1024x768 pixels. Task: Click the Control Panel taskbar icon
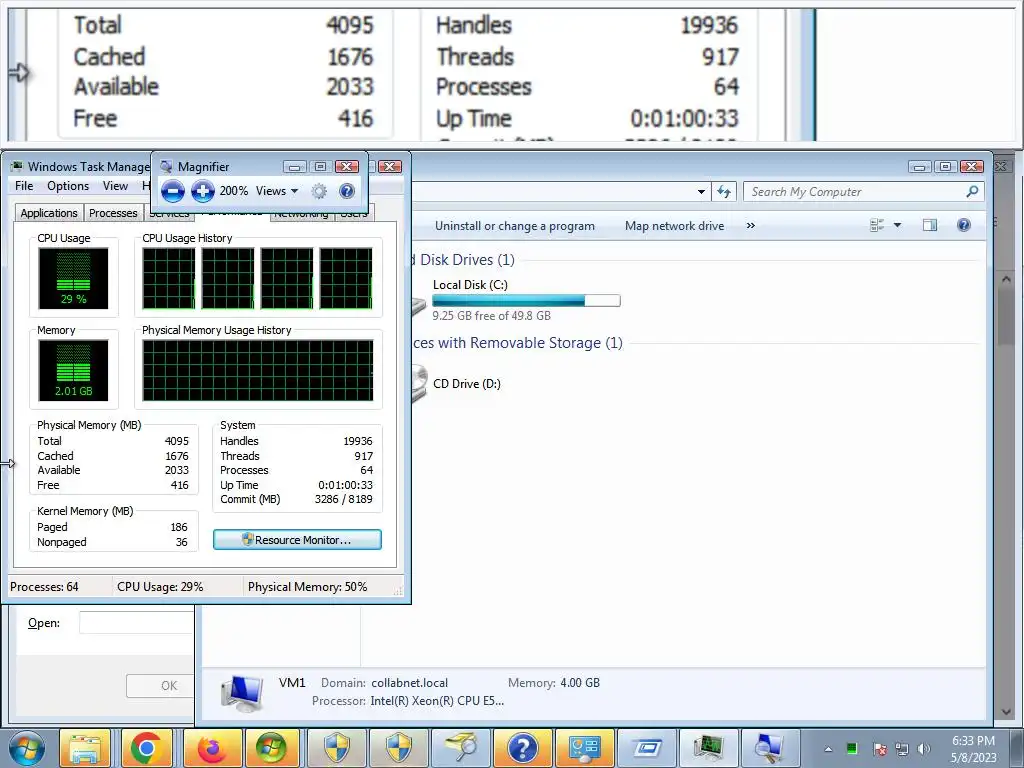pyautogui.click(x=584, y=748)
